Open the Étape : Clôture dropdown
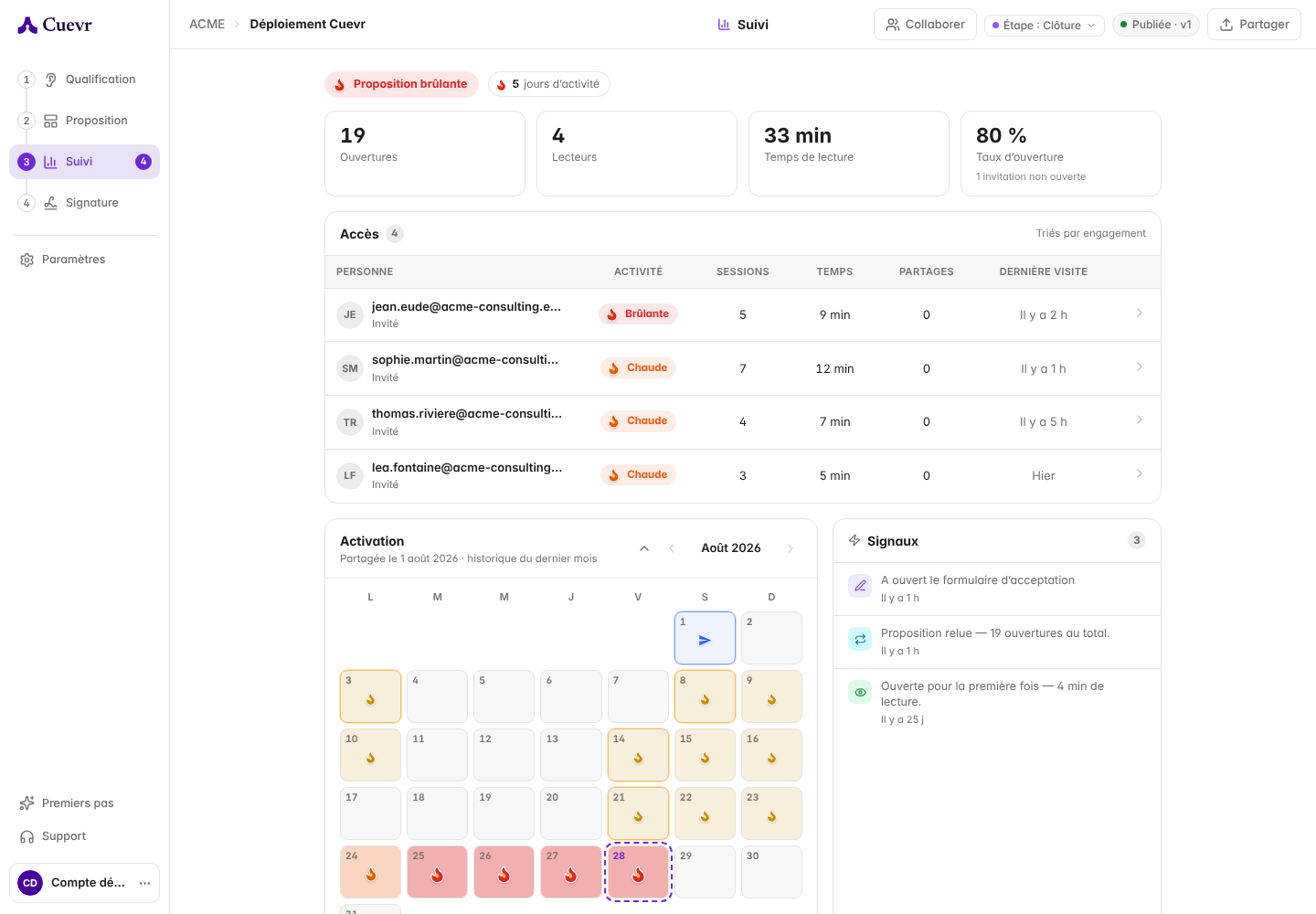1316x914 pixels. pos(1045,25)
